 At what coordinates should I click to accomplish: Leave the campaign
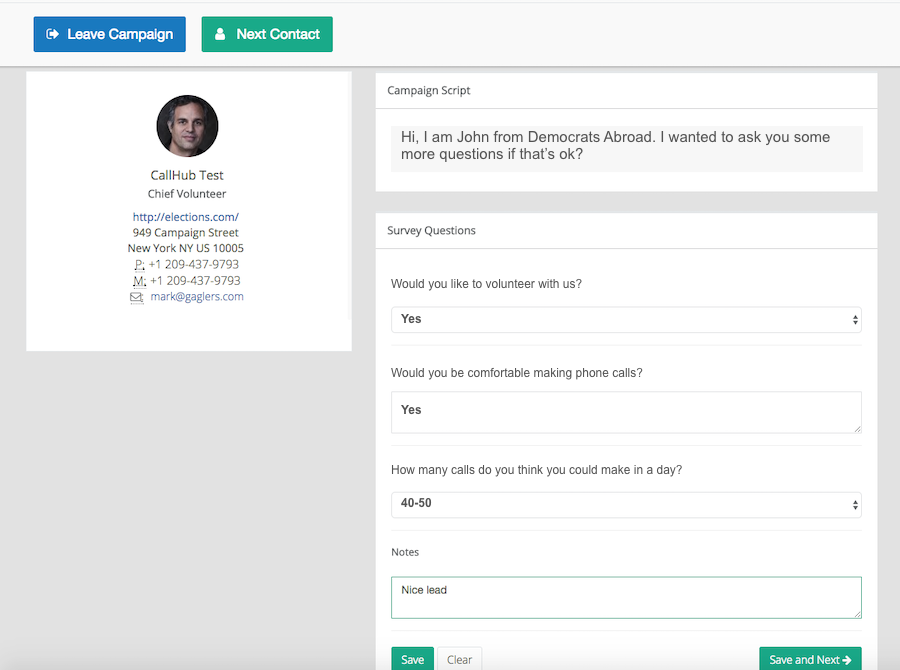click(110, 34)
